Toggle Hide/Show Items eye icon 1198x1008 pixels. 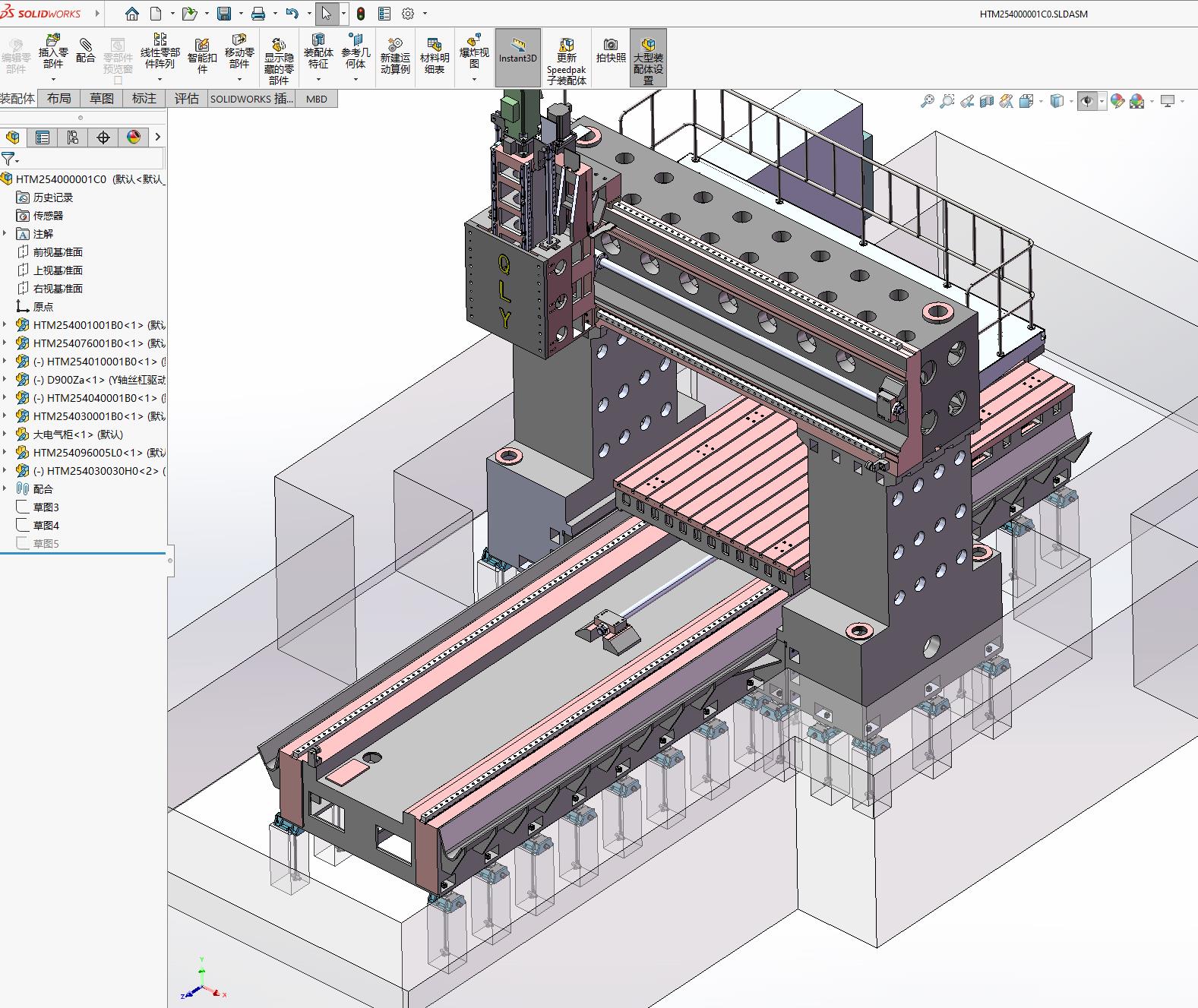(1088, 101)
